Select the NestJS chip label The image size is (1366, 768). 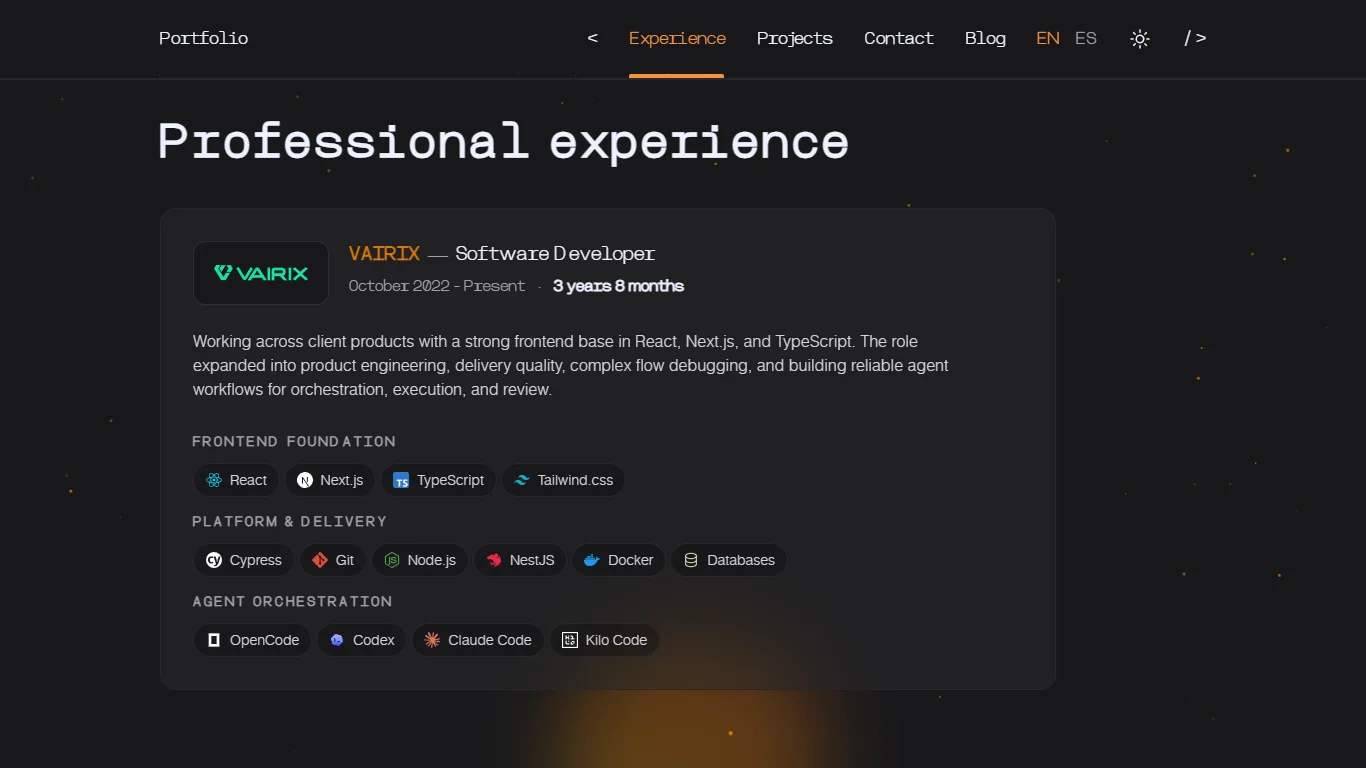(x=532, y=560)
